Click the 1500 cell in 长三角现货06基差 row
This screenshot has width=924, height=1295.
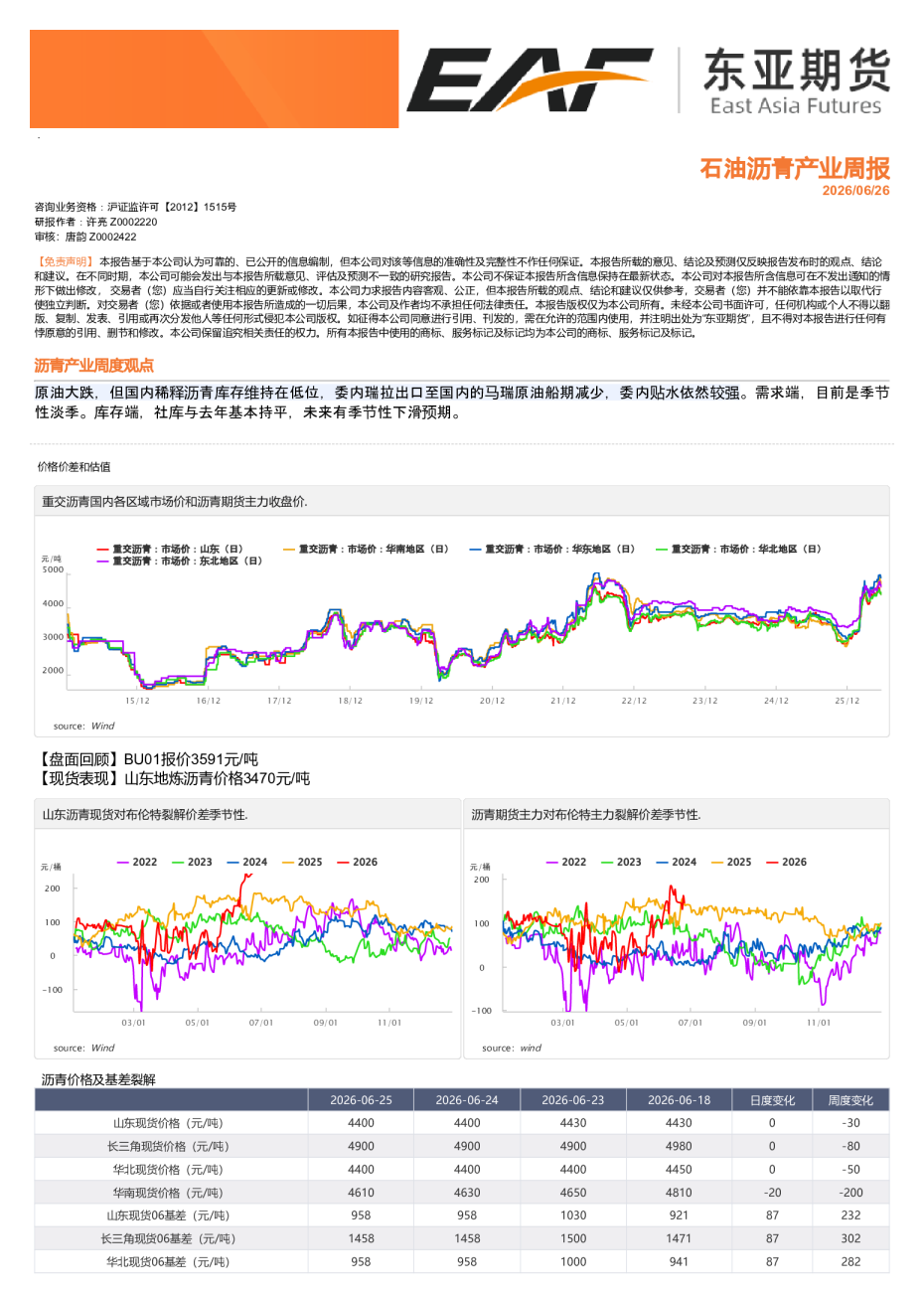(573, 1238)
